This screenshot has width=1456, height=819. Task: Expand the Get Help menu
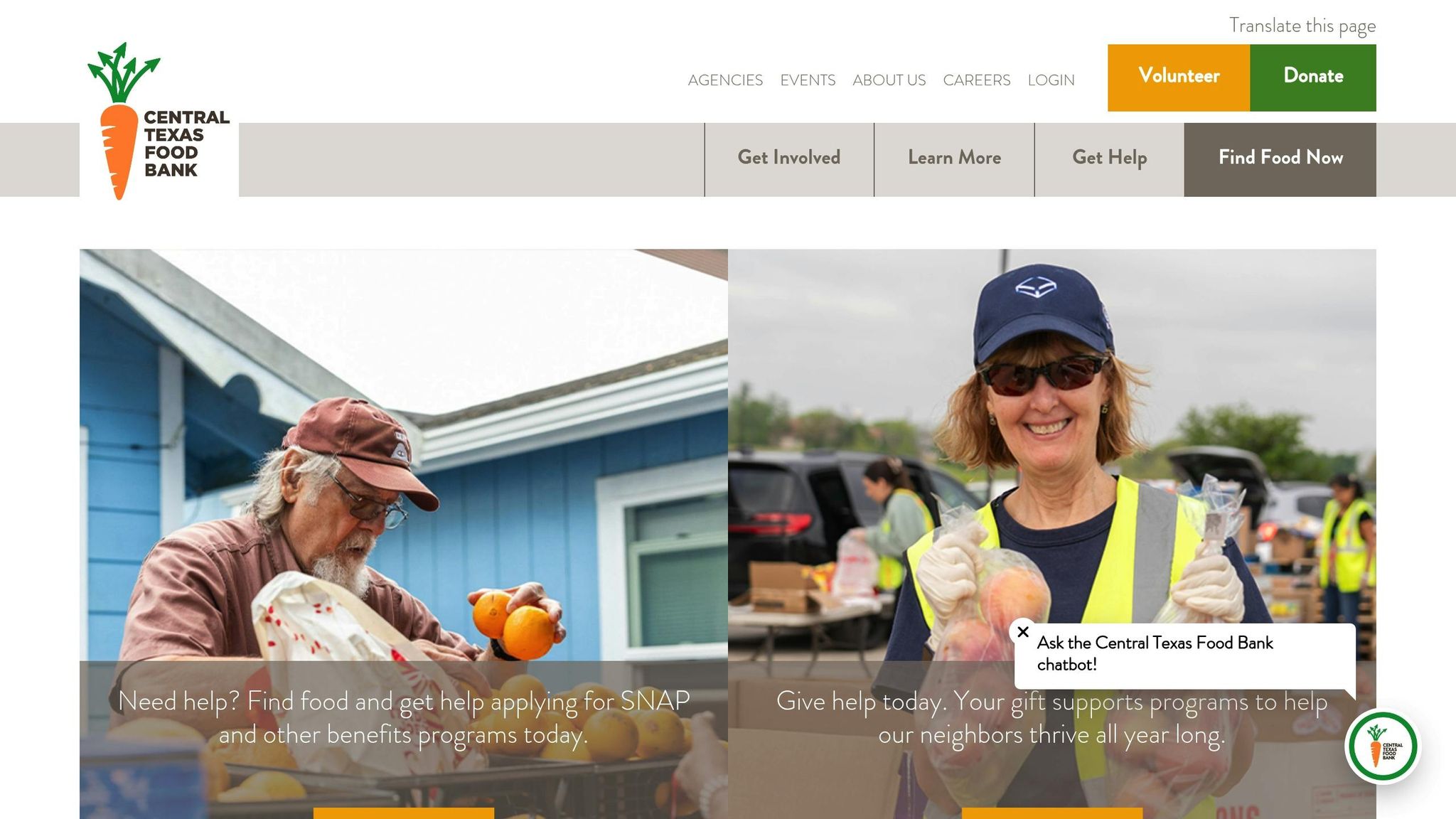(x=1109, y=159)
